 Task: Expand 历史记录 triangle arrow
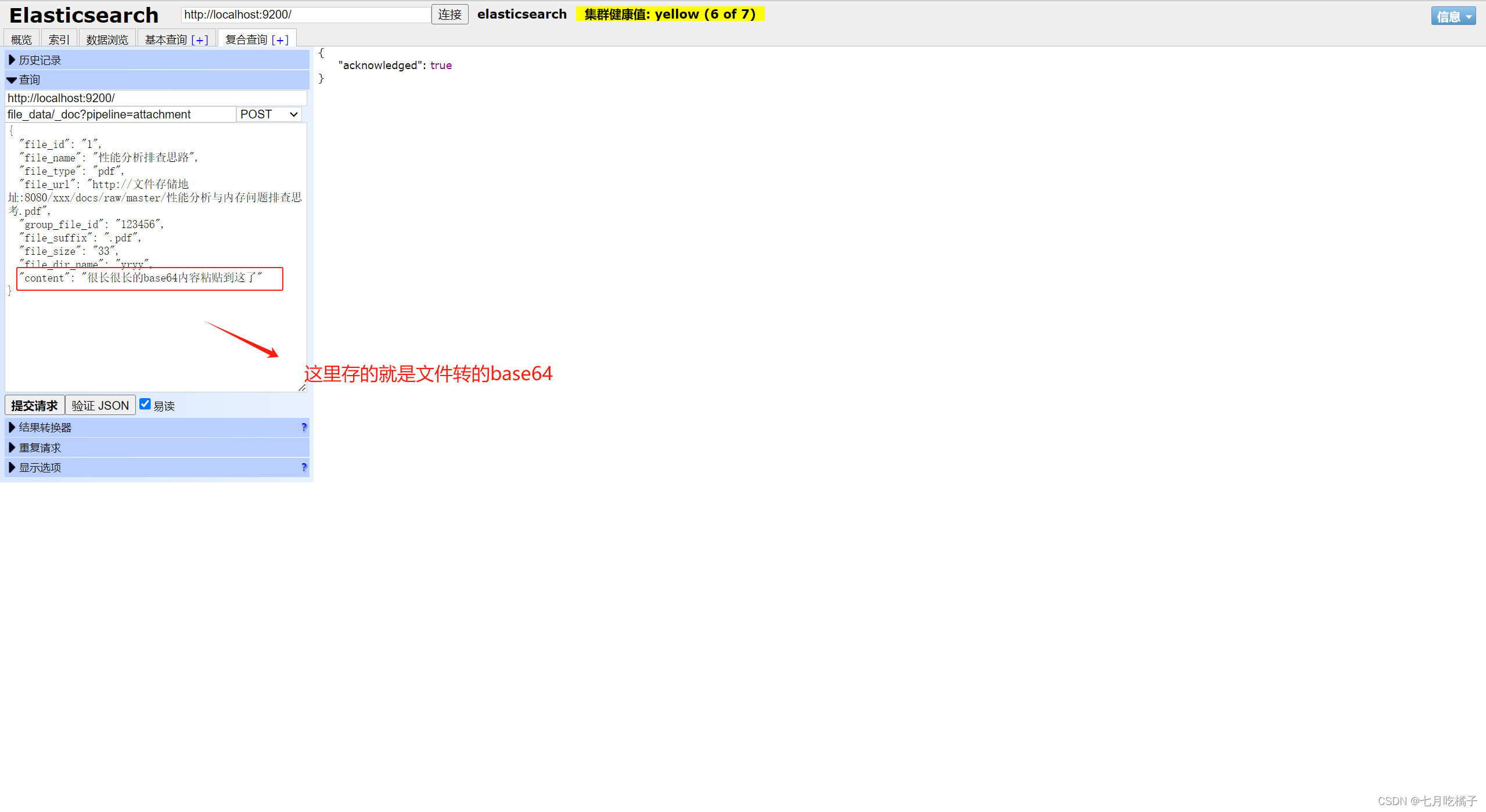click(12, 60)
